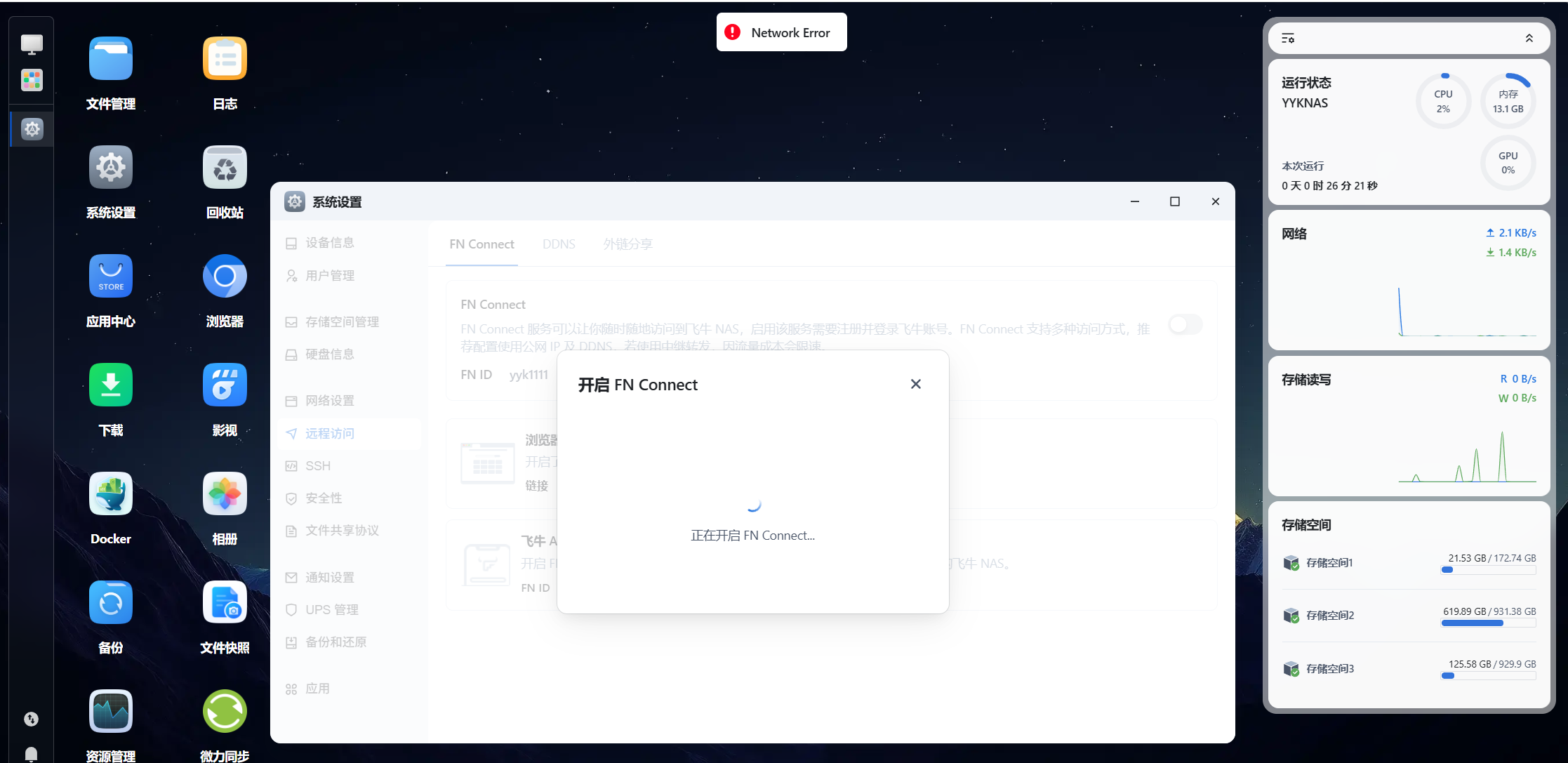Click the 存储空间2 usage bar
This screenshot has height=763, width=1568.
pyautogui.click(x=1488, y=623)
